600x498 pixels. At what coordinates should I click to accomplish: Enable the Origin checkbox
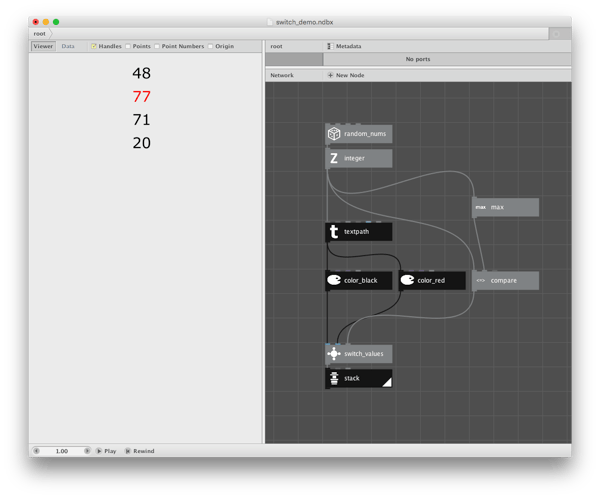[x=210, y=46]
